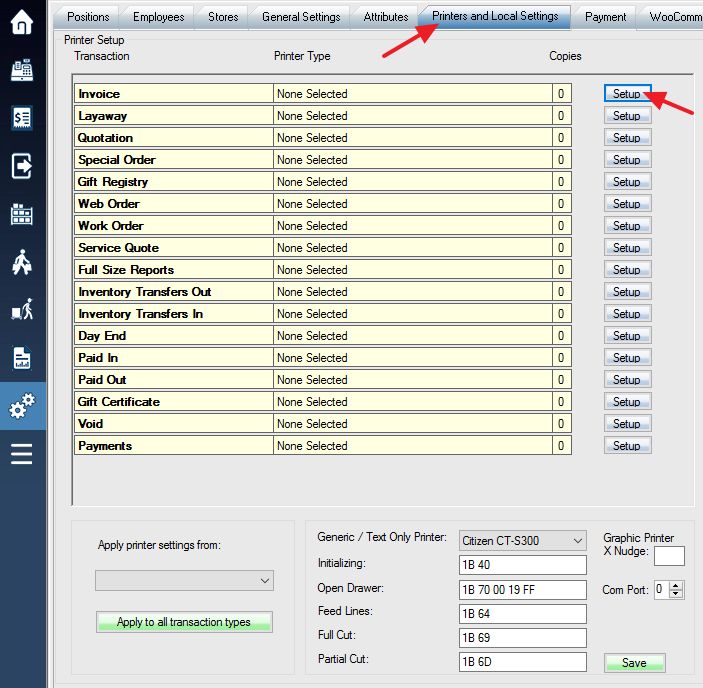Click the green Save button
The height and width of the screenshot is (688, 703).
(634, 662)
